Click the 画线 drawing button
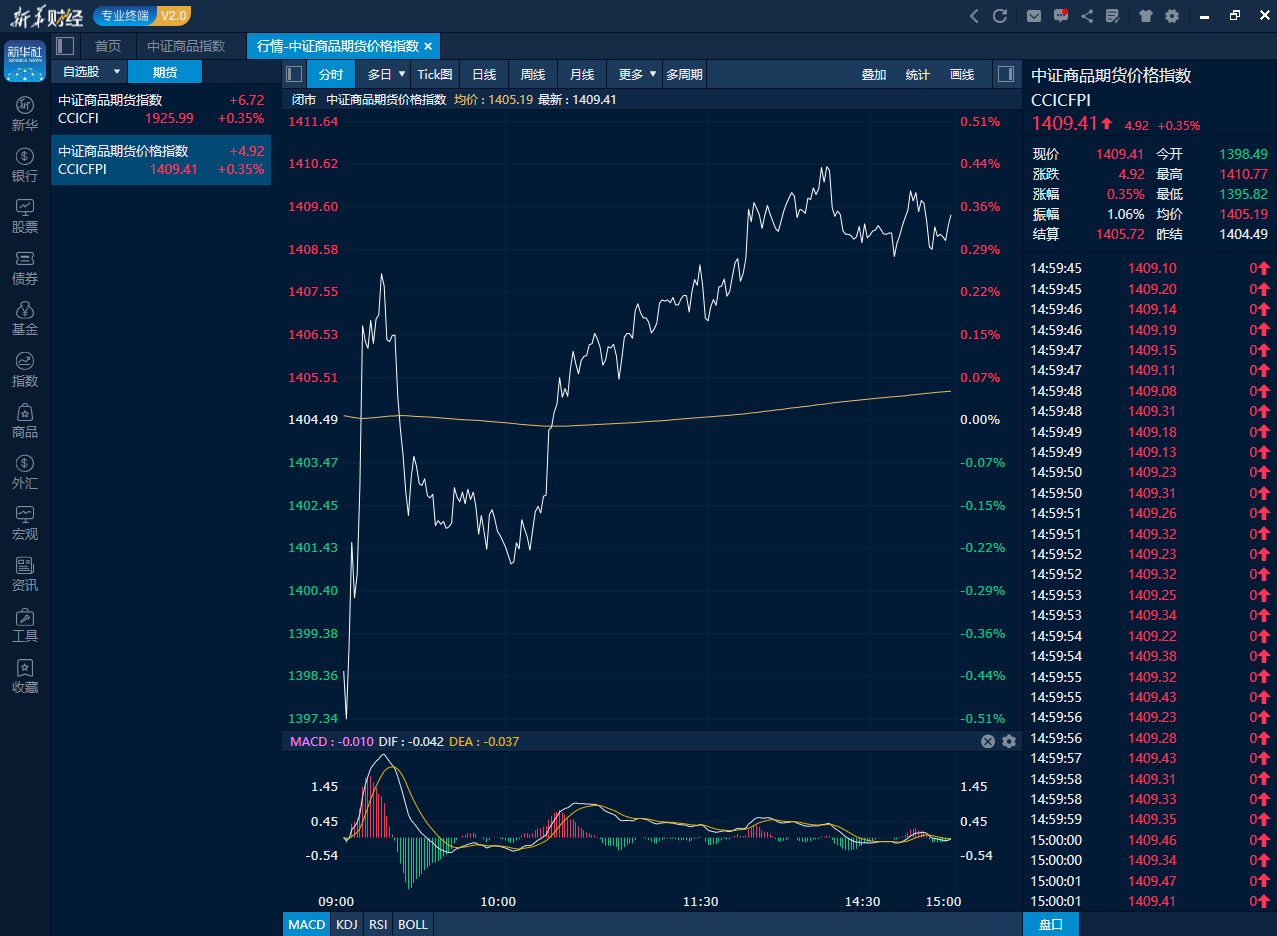The height and width of the screenshot is (936, 1277). [x=962, y=74]
